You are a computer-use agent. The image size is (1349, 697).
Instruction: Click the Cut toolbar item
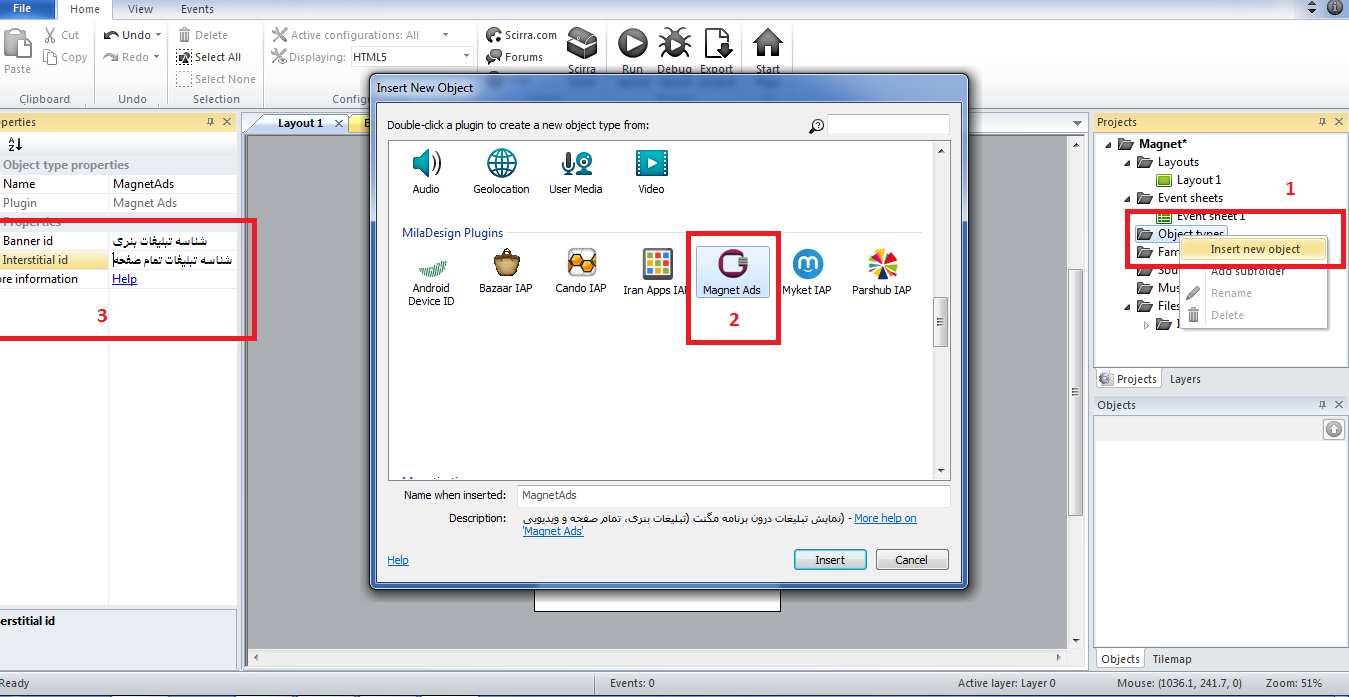pyautogui.click(x=61, y=35)
